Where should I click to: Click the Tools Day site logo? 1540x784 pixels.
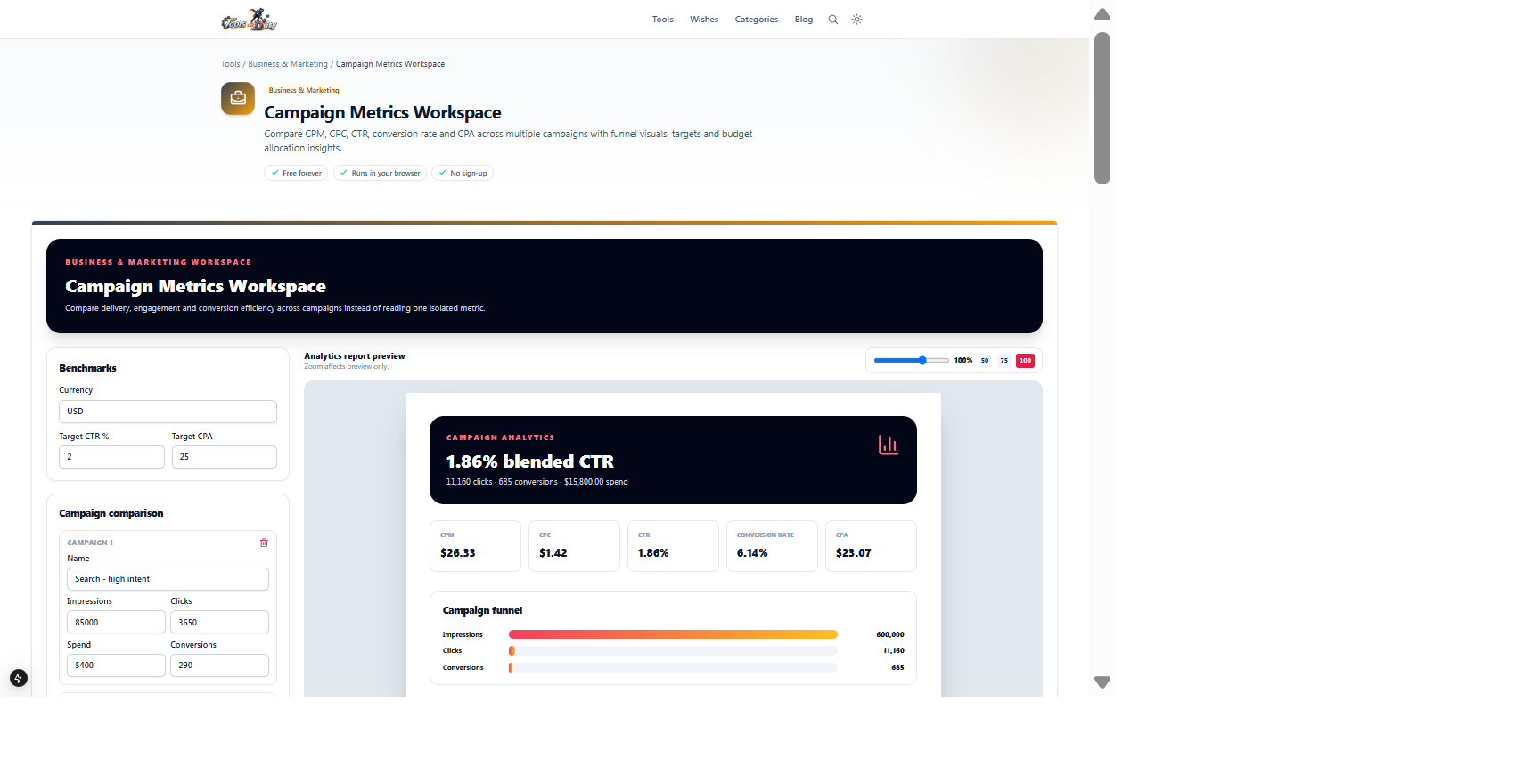[x=250, y=20]
